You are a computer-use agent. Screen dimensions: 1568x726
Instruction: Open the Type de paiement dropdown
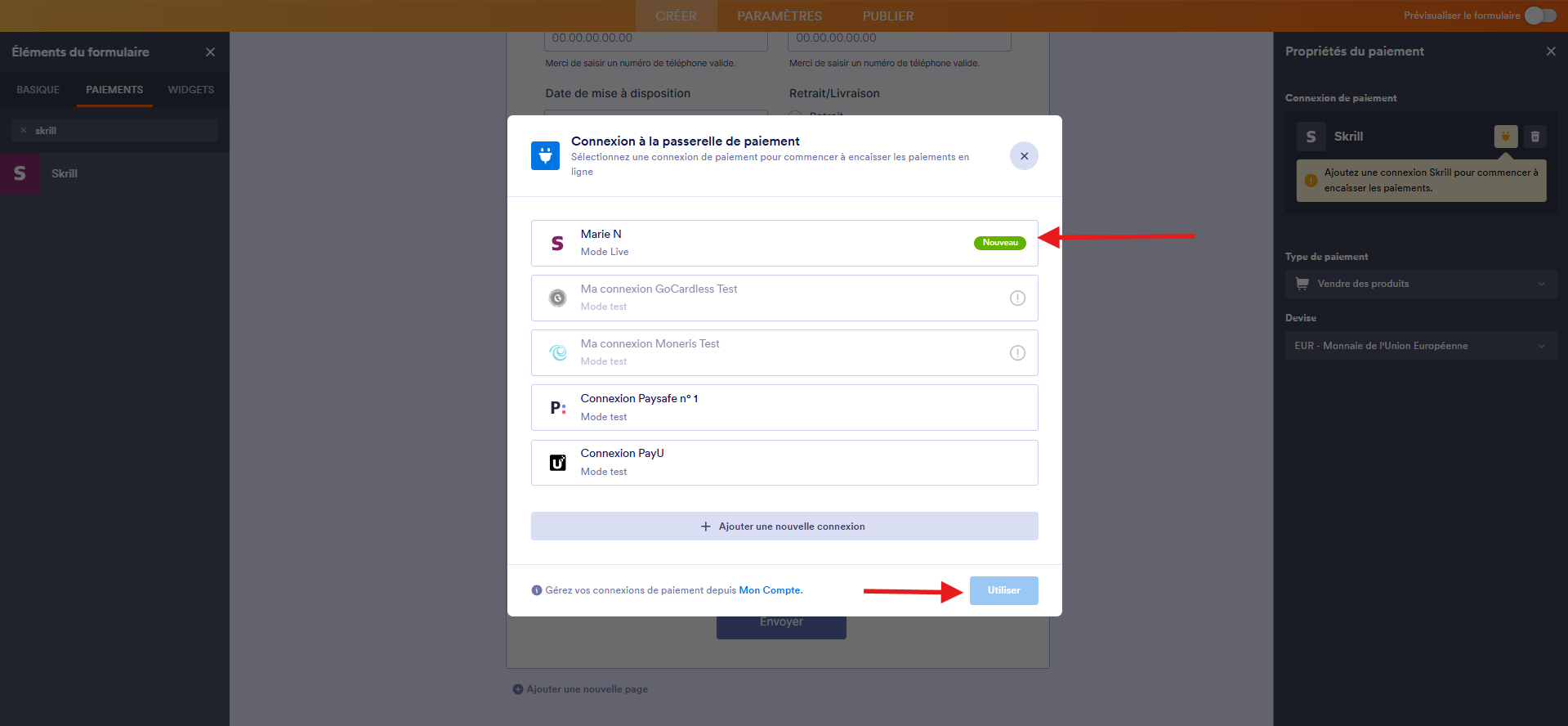tap(1421, 284)
